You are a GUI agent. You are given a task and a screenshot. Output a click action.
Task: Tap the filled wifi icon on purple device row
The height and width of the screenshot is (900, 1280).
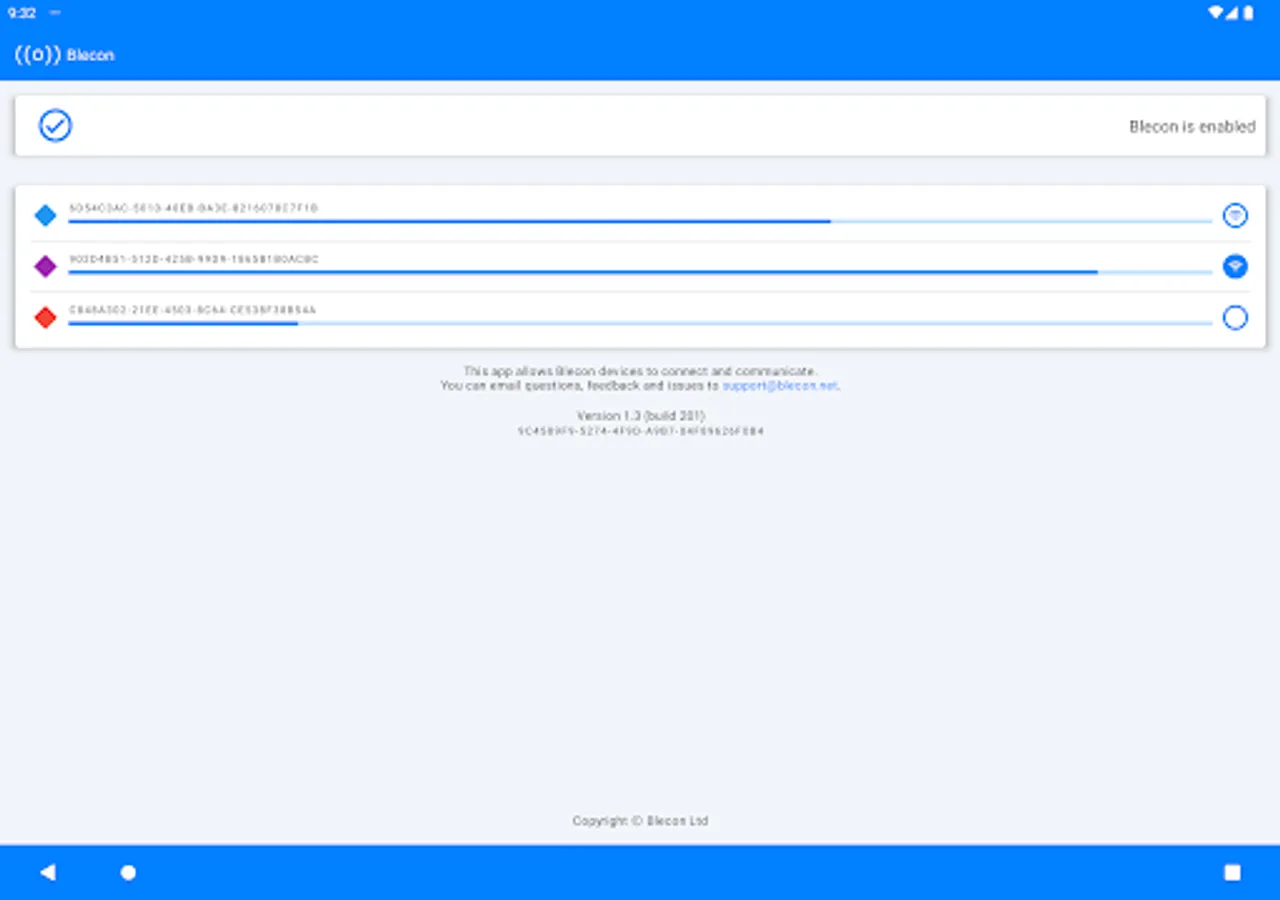point(1235,266)
